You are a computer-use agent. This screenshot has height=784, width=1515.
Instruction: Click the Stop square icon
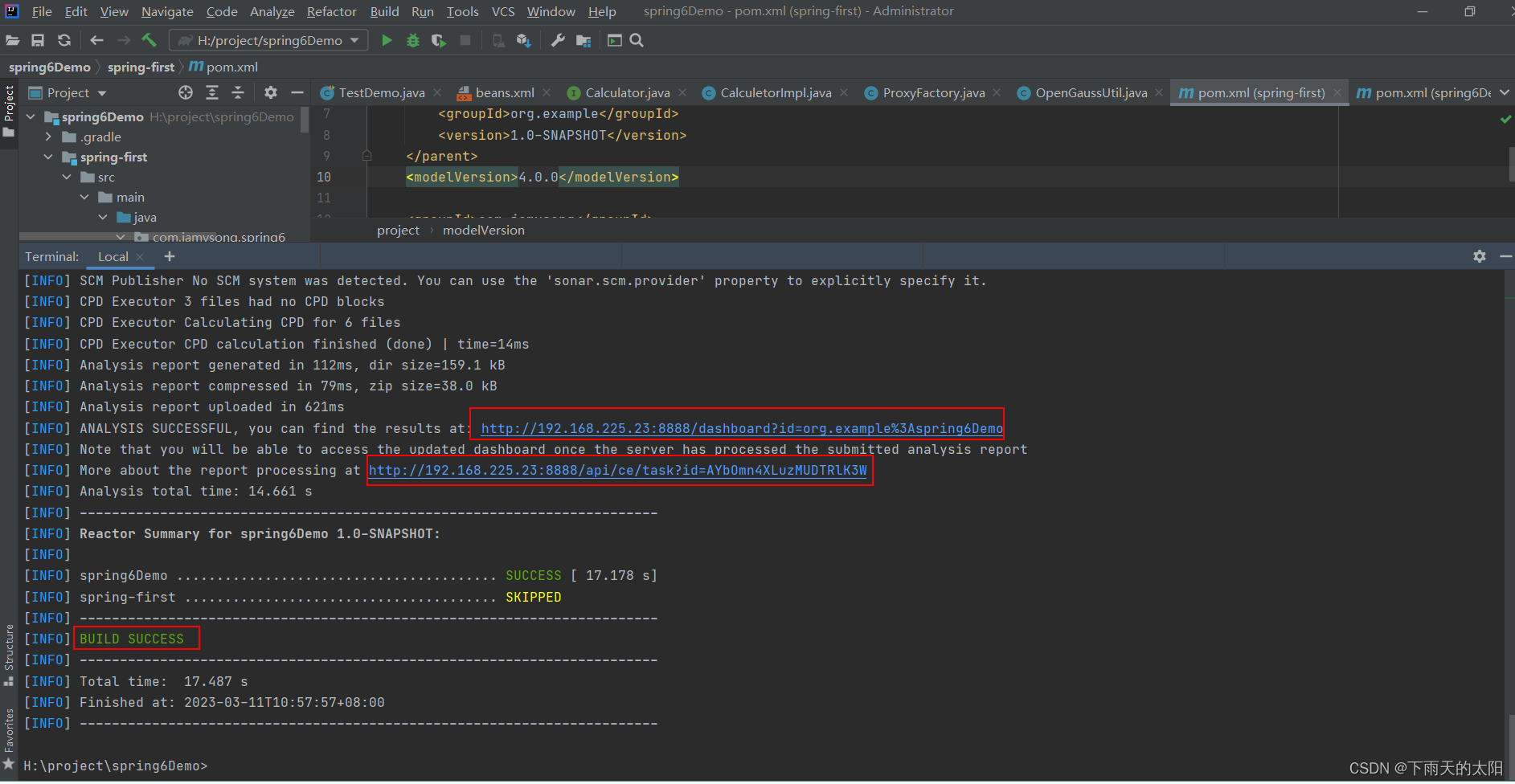[465, 40]
